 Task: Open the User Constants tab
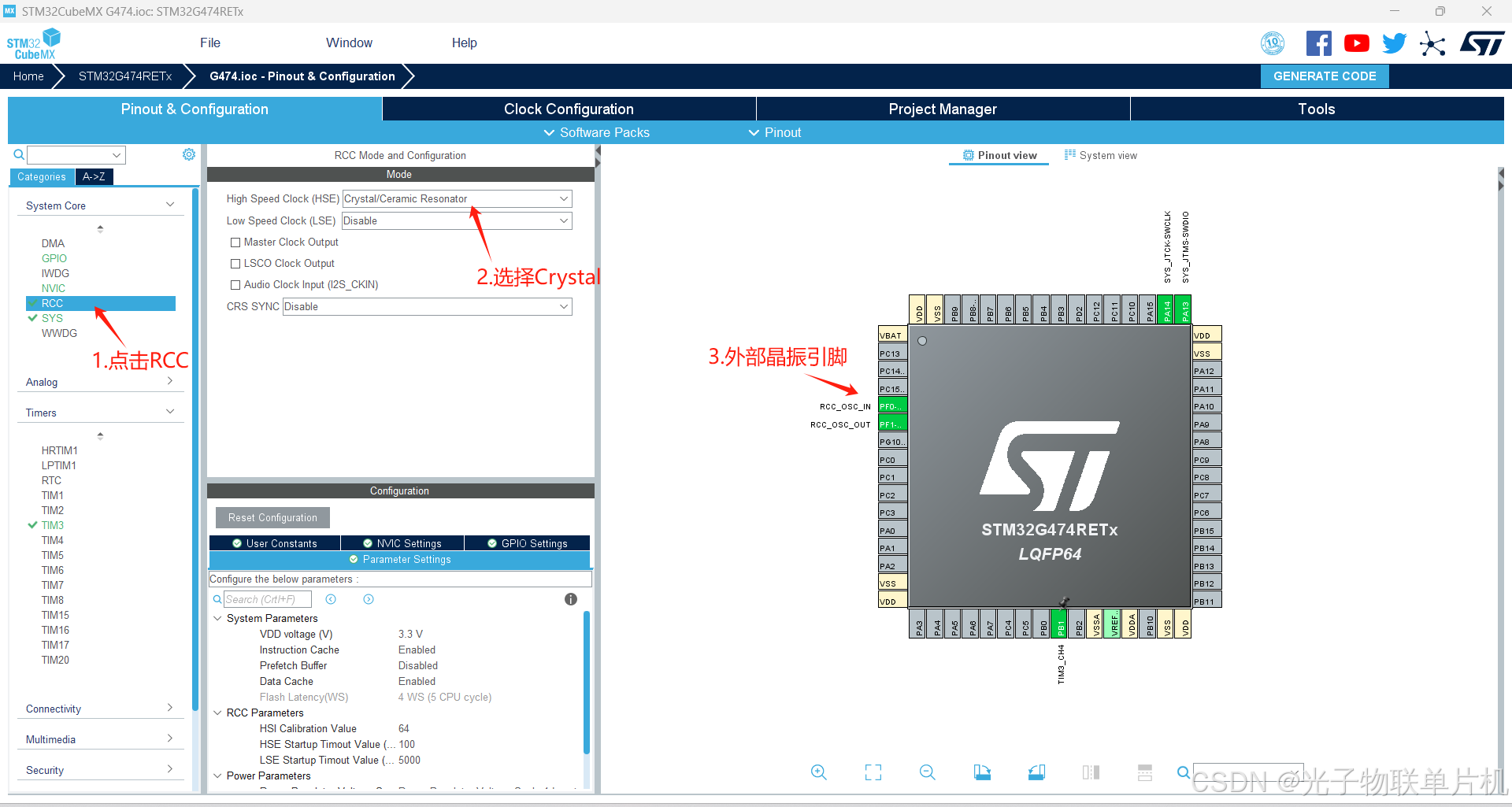(275, 543)
